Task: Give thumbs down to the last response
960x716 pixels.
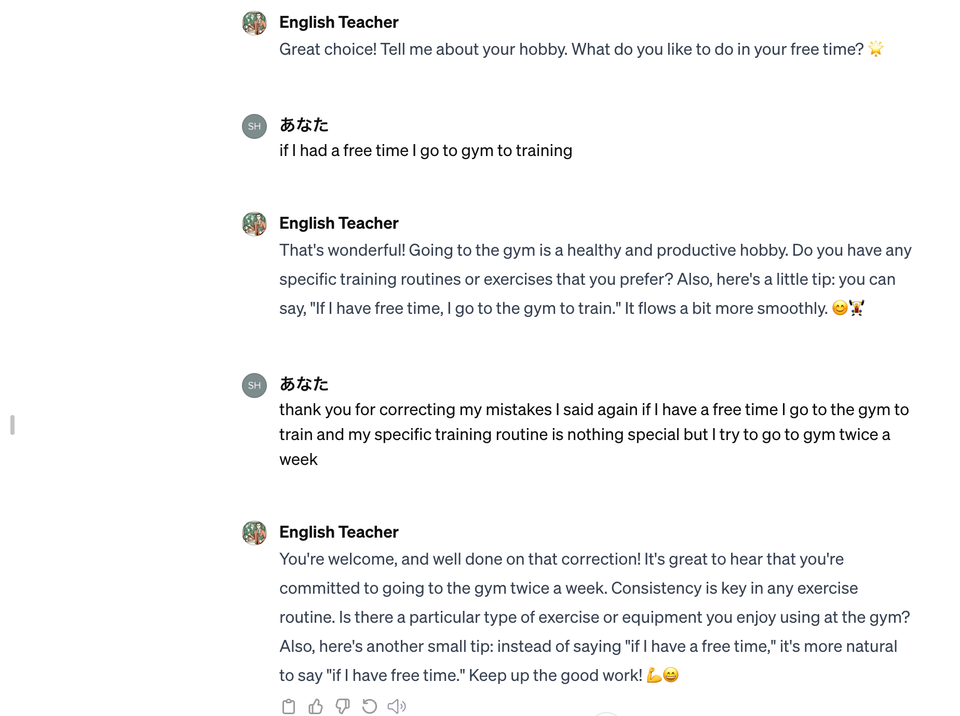Action: click(x=343, y=706)
